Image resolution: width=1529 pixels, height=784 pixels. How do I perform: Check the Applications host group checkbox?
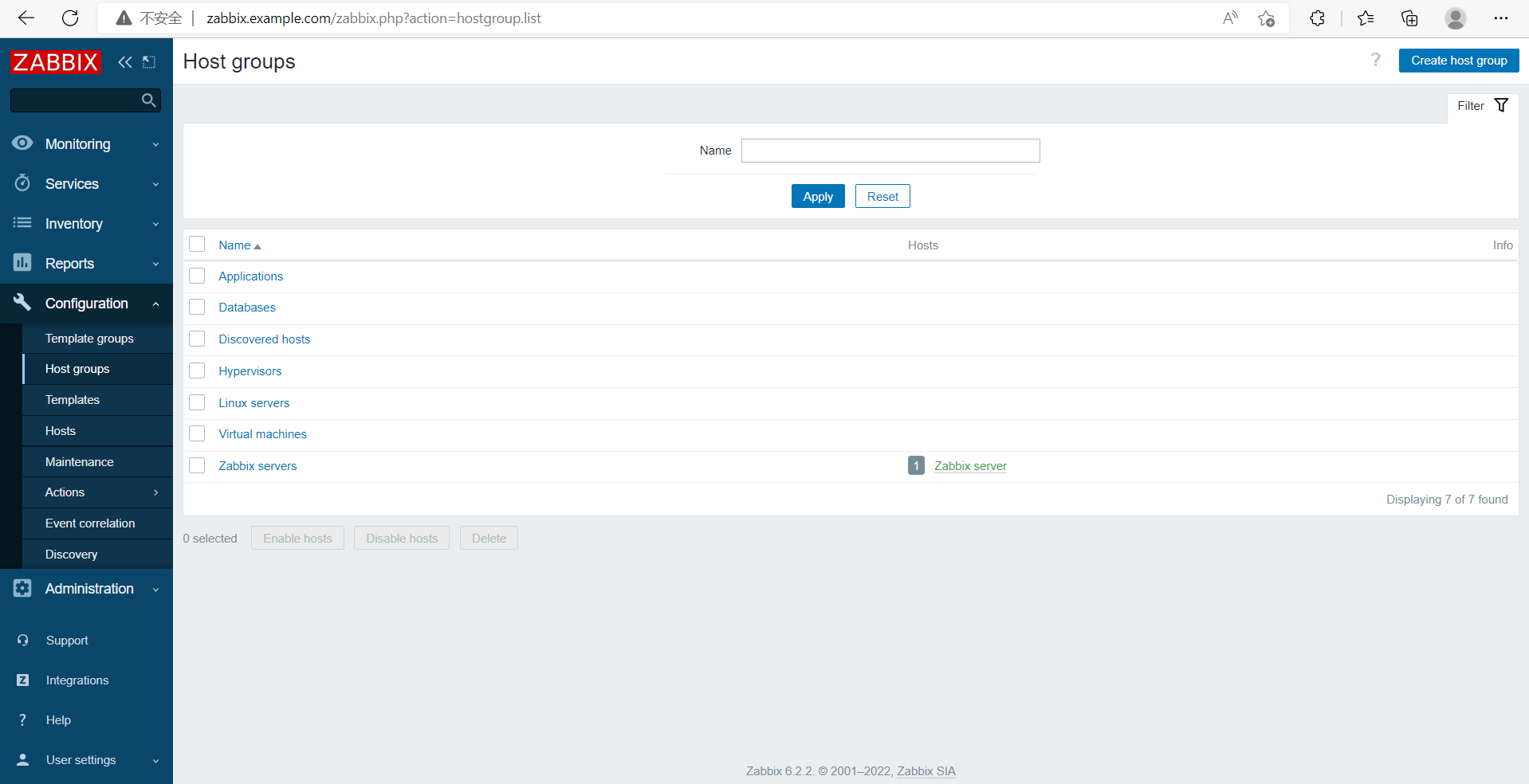[197, 276]
